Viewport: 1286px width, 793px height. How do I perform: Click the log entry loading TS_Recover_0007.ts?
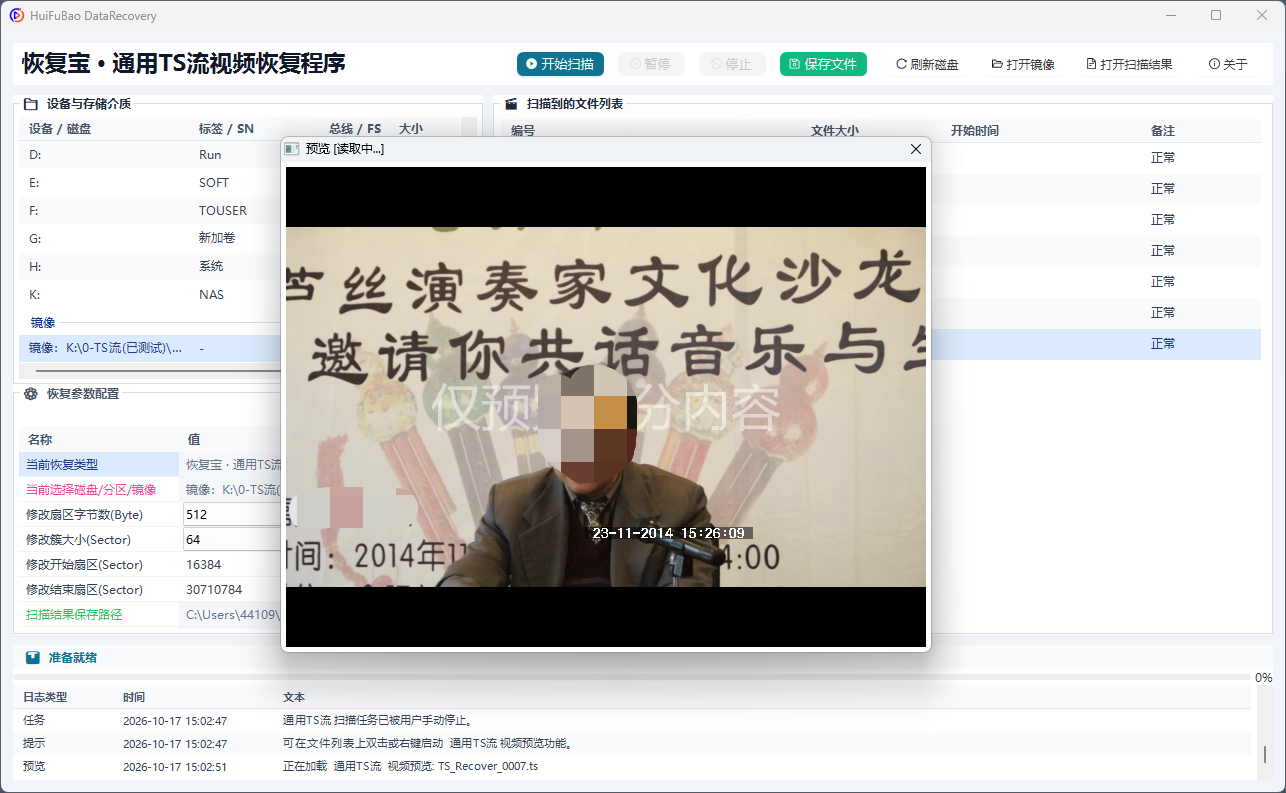632,766
